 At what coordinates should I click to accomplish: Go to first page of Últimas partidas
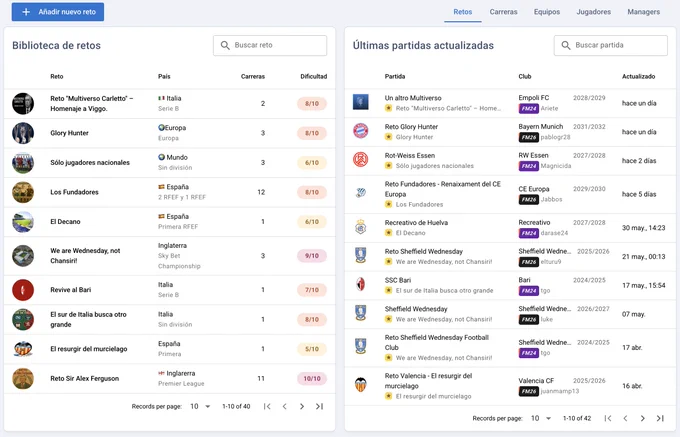[x=608, y=418]
